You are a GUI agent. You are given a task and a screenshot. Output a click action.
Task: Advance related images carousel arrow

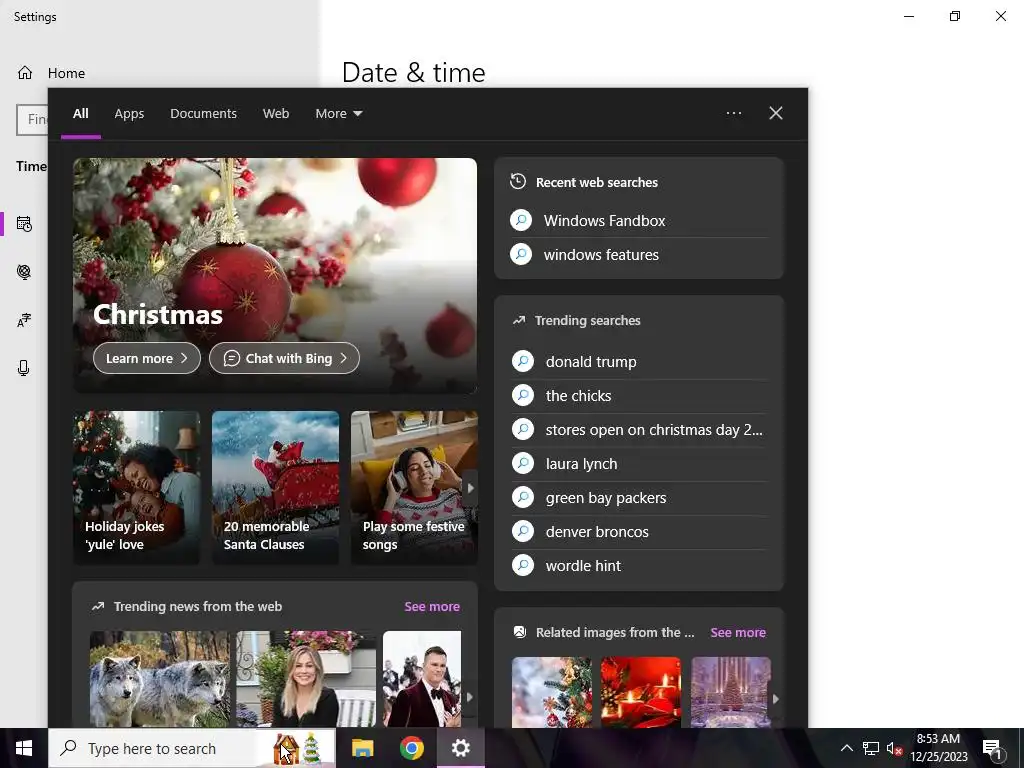[776, 699]
